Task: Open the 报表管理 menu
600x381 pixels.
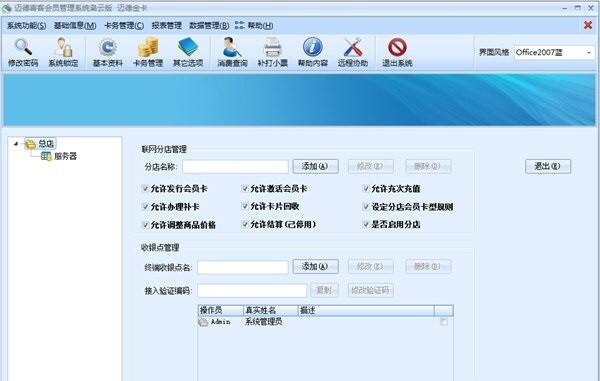Action: point(166,26)
